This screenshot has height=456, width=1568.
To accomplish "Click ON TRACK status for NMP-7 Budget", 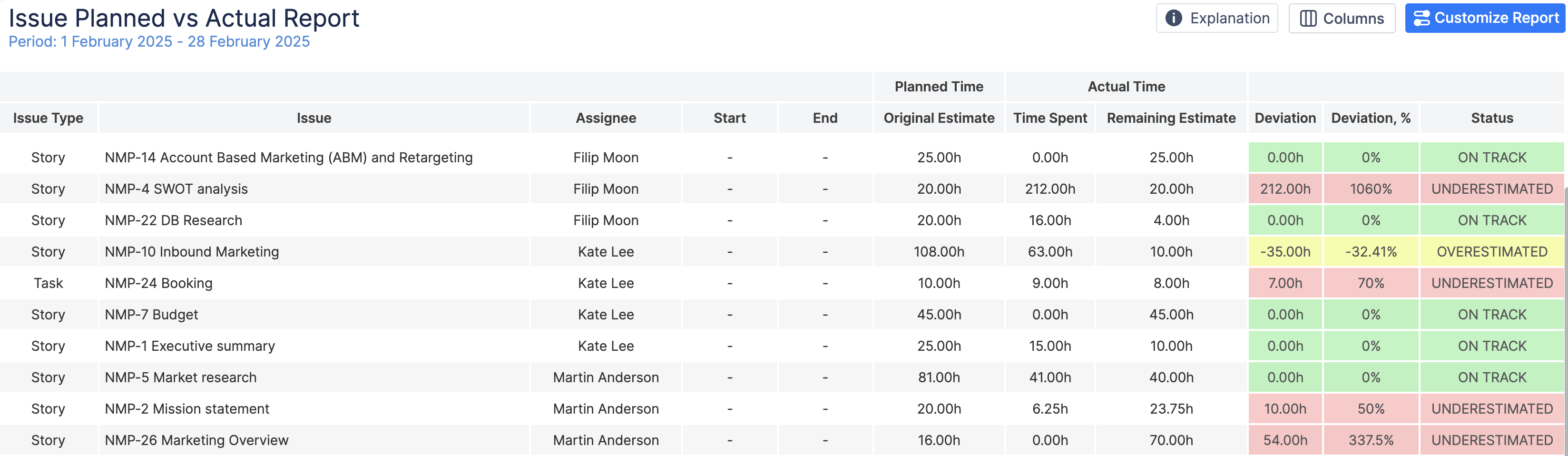I will [x=1492, y=314].
